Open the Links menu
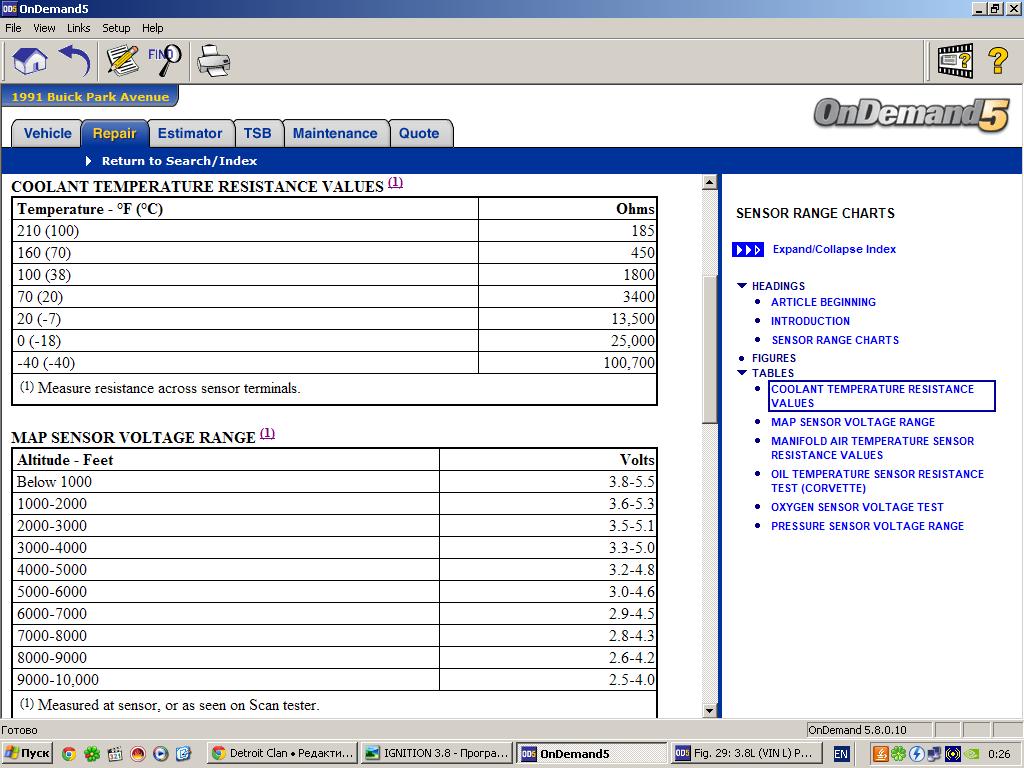1024x768 pixels. pyautogui.click(x=78, y=28)
